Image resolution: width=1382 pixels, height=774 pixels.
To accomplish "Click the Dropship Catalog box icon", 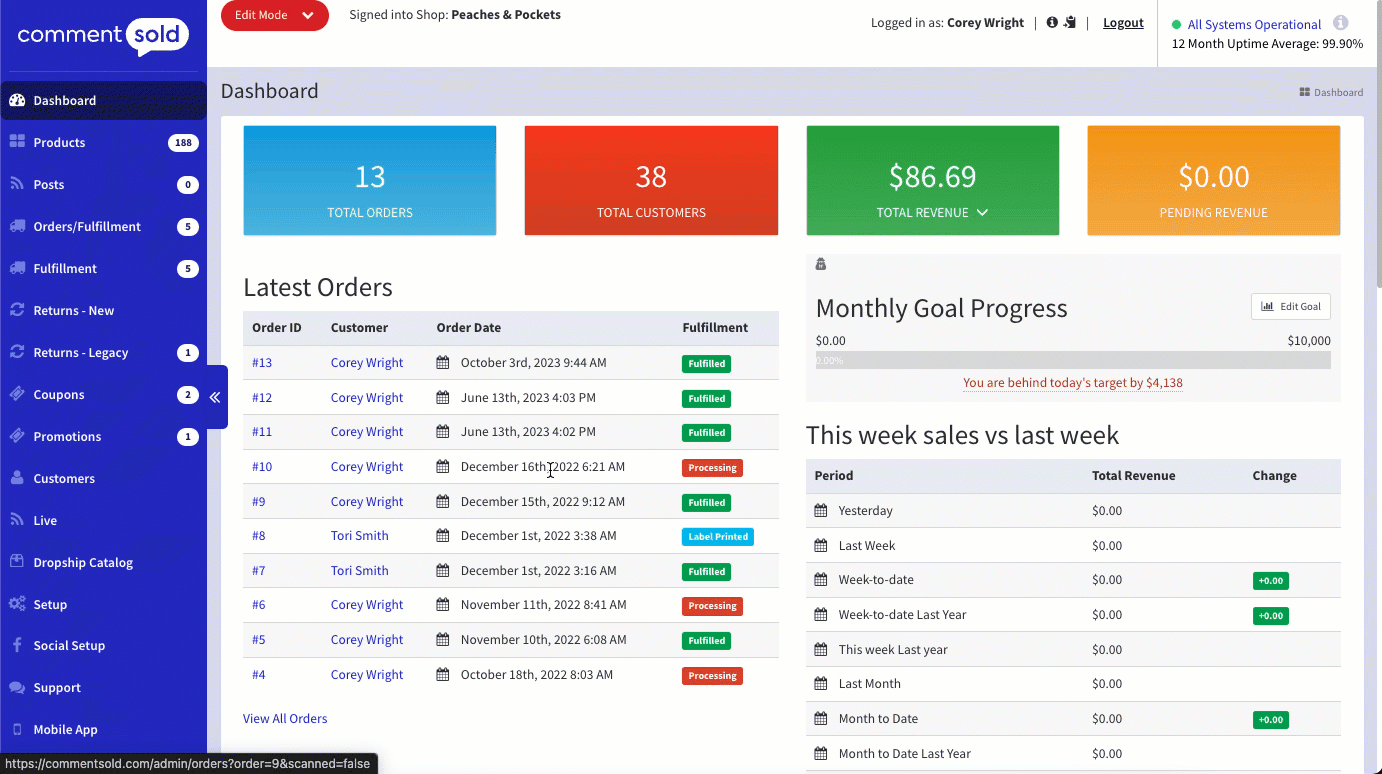I will (17, 562).
